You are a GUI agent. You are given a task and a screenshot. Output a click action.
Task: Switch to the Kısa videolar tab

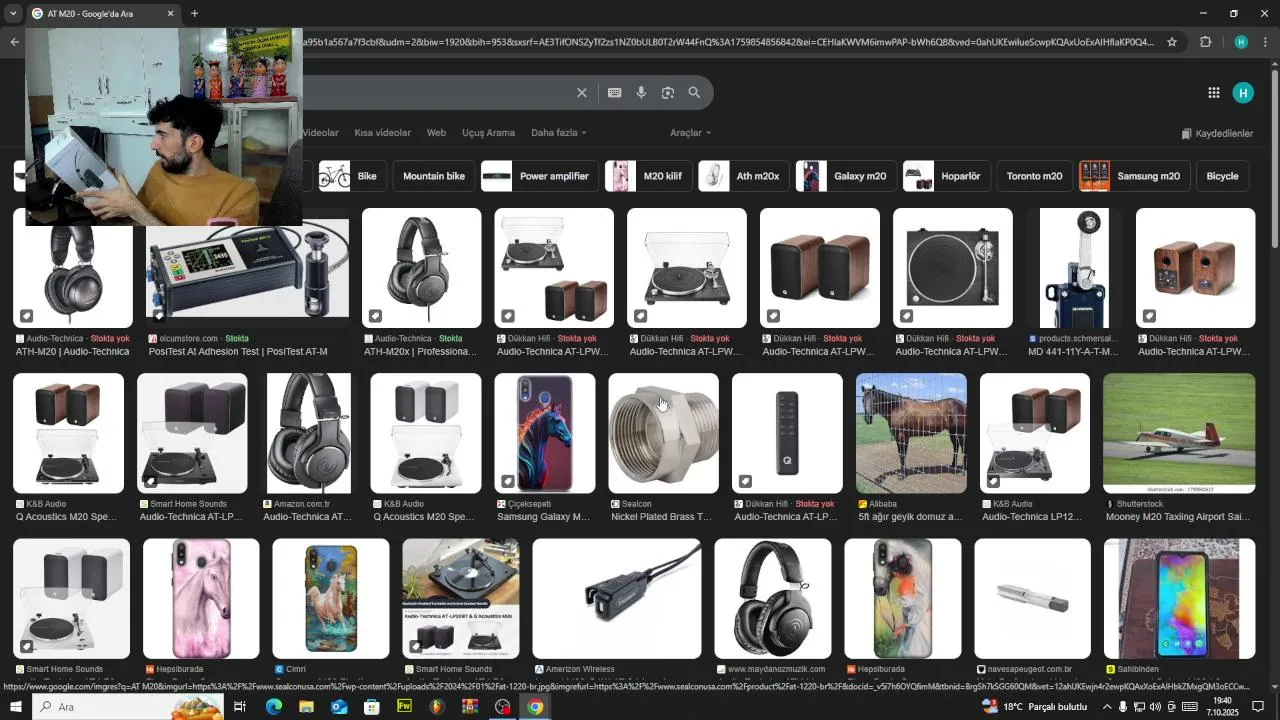pyautogui.click(x=382, y=133)
